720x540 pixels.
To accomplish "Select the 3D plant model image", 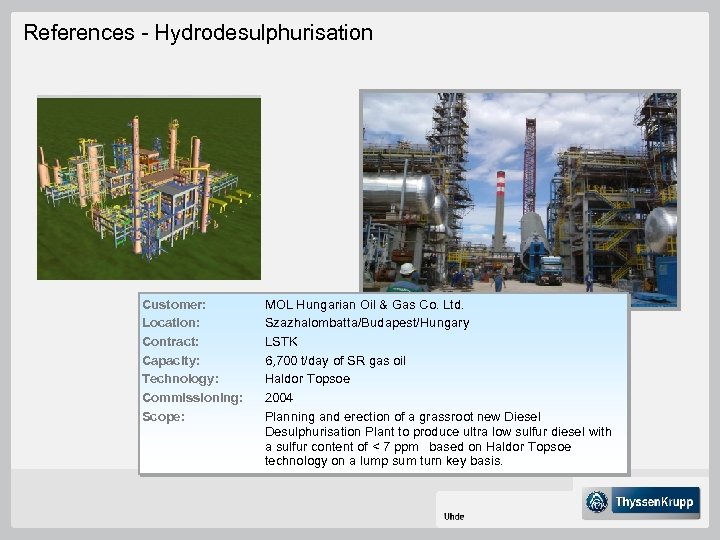I will (149, 188).
